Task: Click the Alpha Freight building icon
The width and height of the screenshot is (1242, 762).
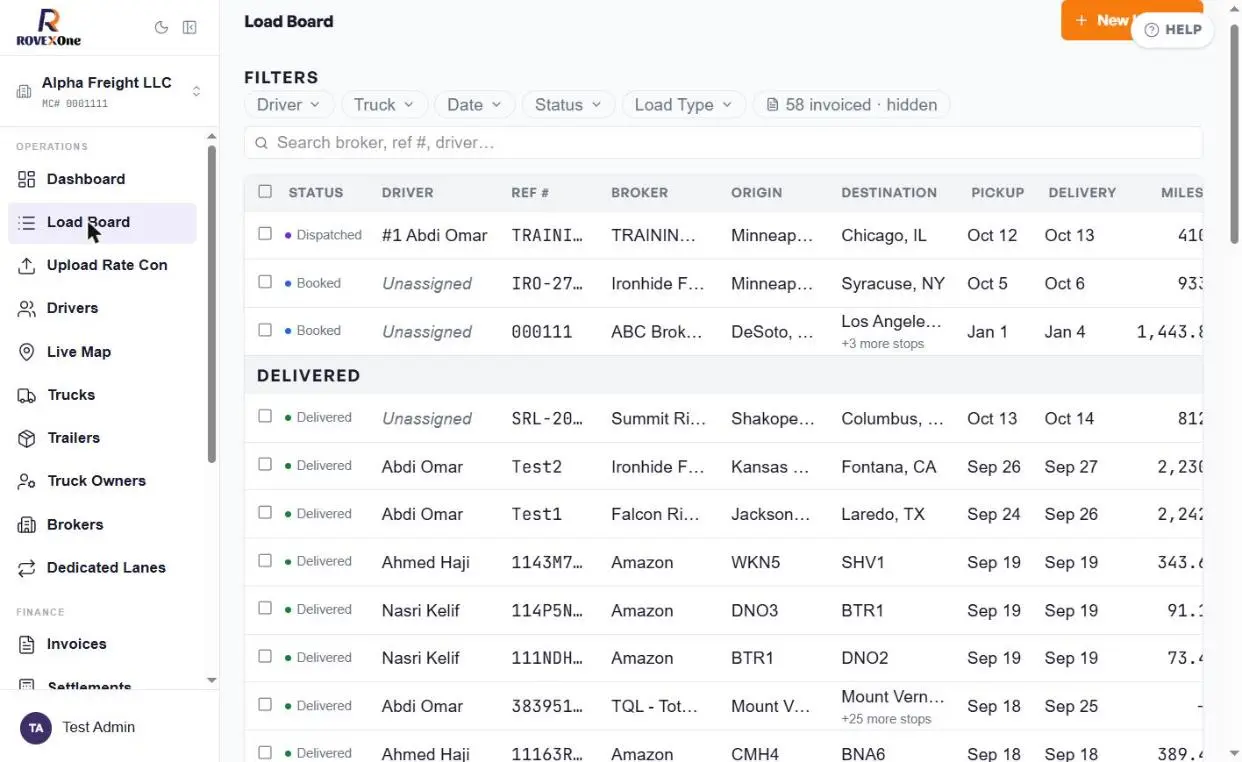Action: (x=24, y=92)
